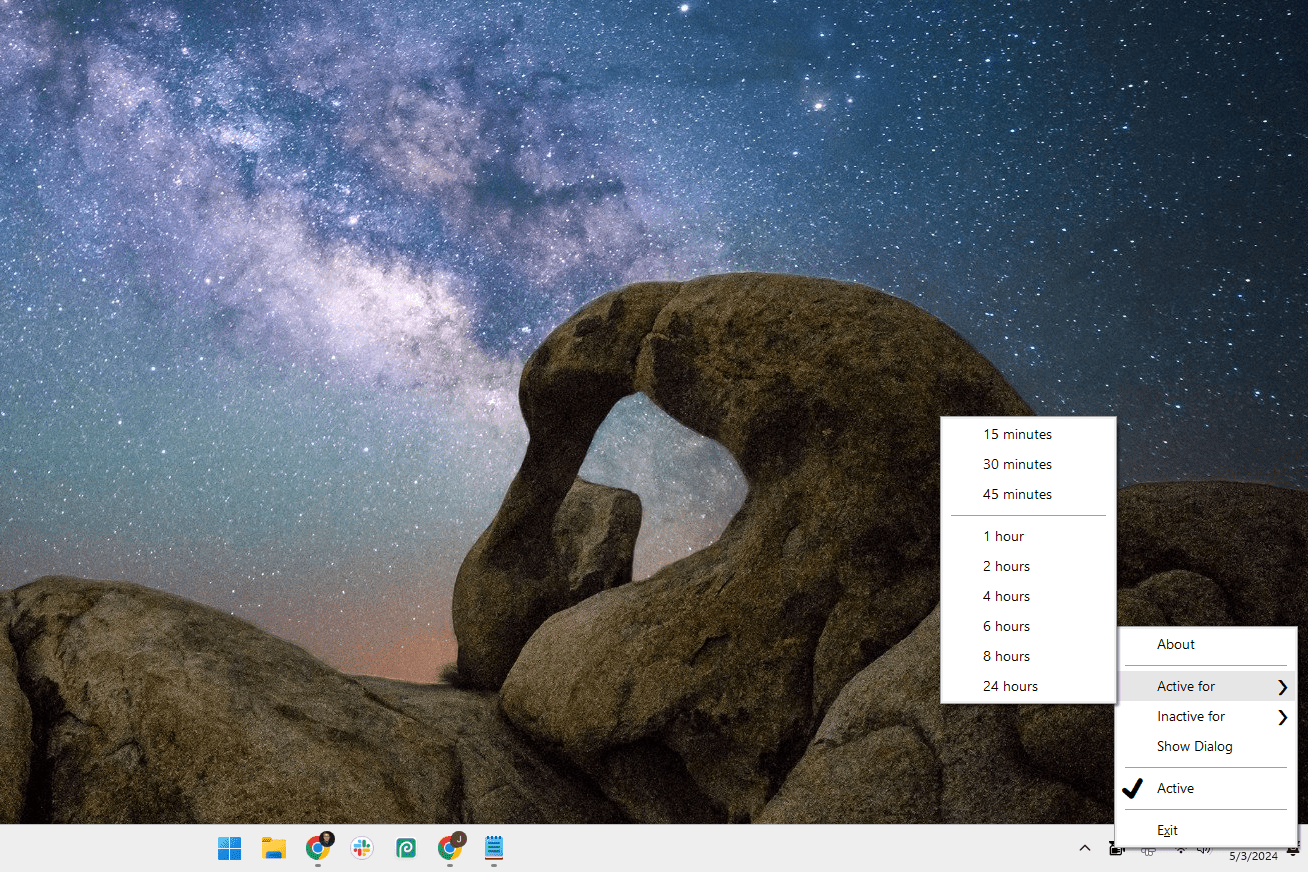1308x872 pixels.
Task: Open the green Photopea taskbar app
Action: (x=406, y=848)
